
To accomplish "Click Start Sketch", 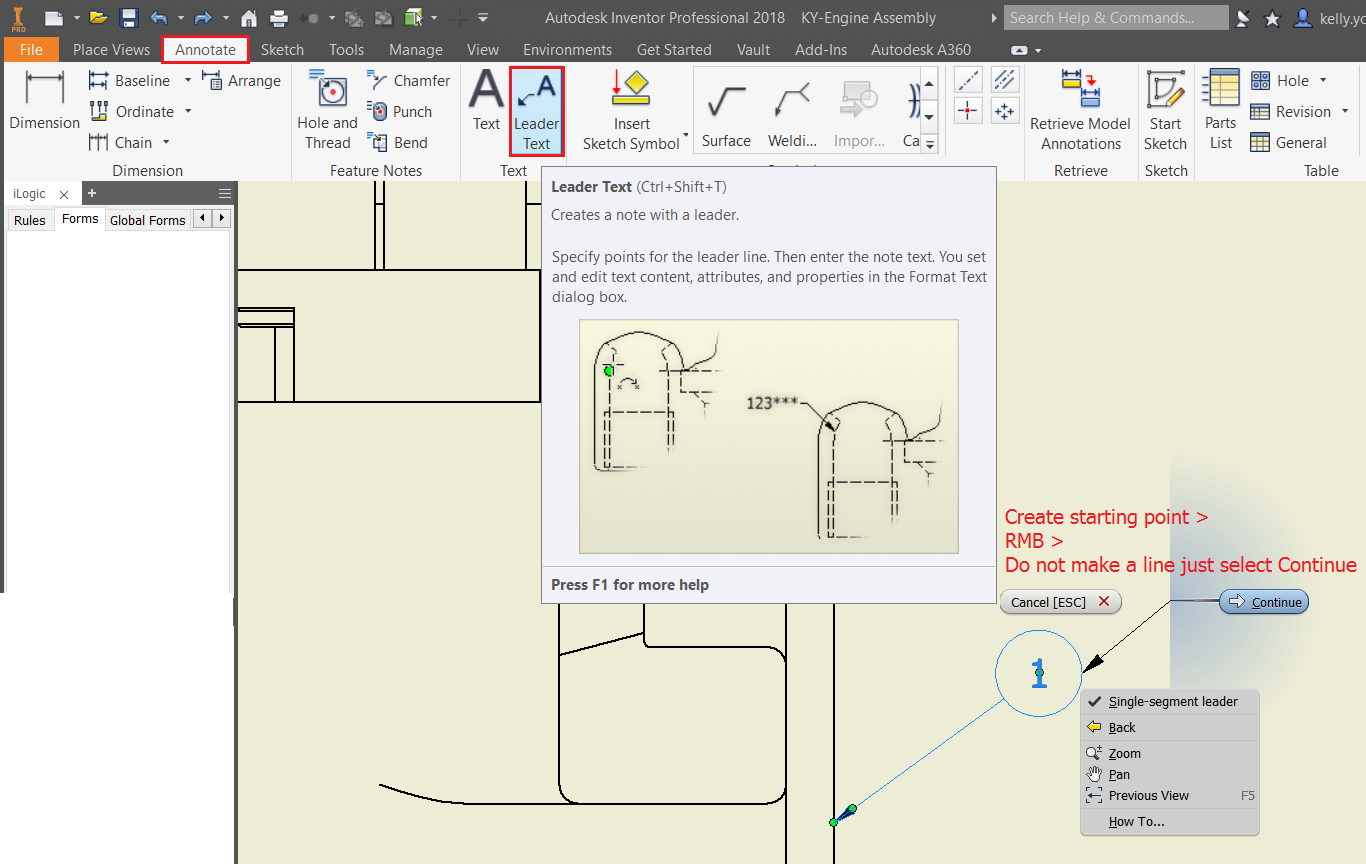I will pos(1165,111).
